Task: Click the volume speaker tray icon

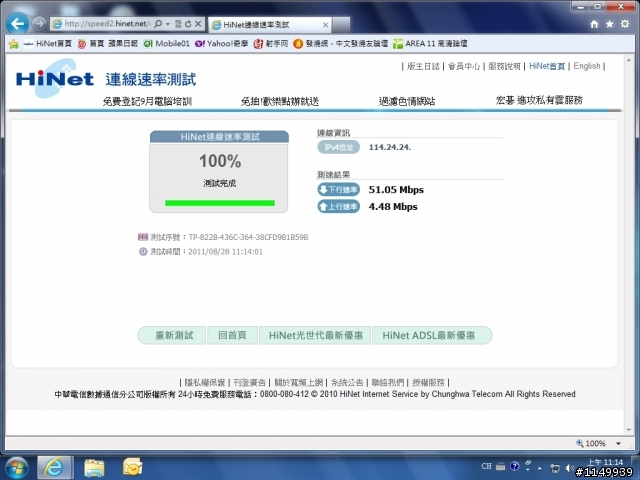Action: (x=568, y=468)
